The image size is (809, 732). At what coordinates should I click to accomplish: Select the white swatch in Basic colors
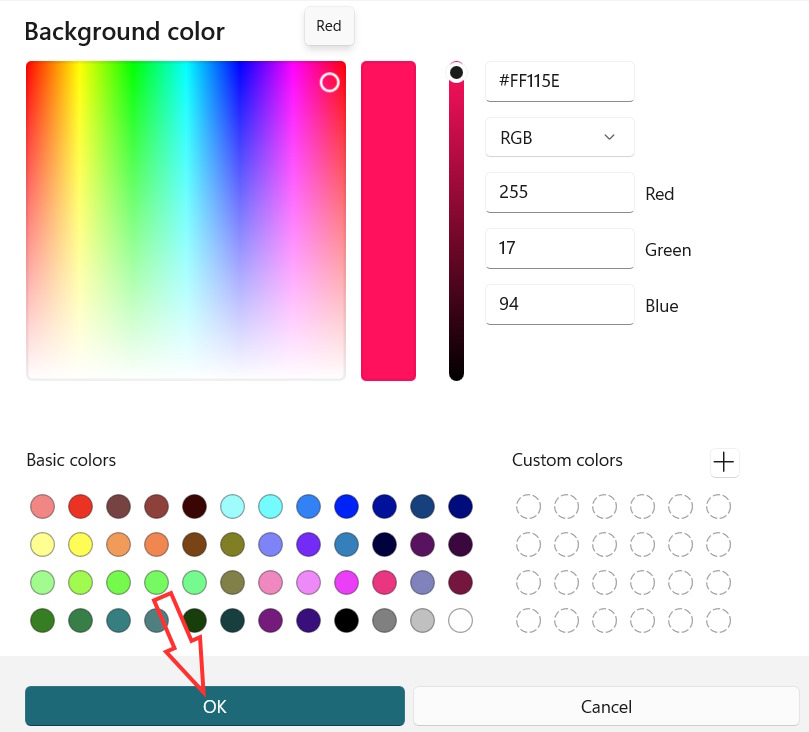click(x=460, y=620)
